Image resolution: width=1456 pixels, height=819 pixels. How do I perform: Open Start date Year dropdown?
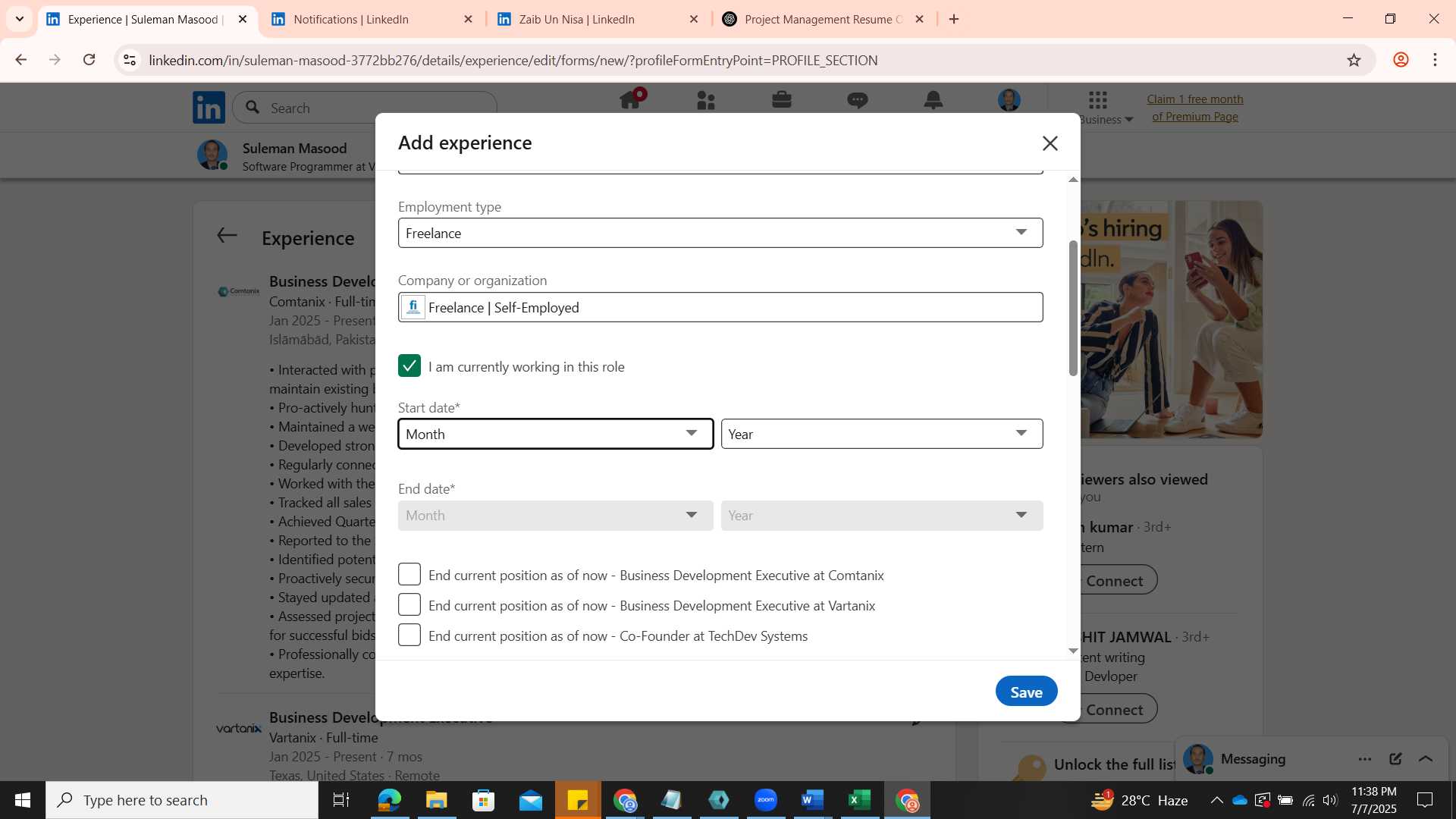(x=882, y=434)
